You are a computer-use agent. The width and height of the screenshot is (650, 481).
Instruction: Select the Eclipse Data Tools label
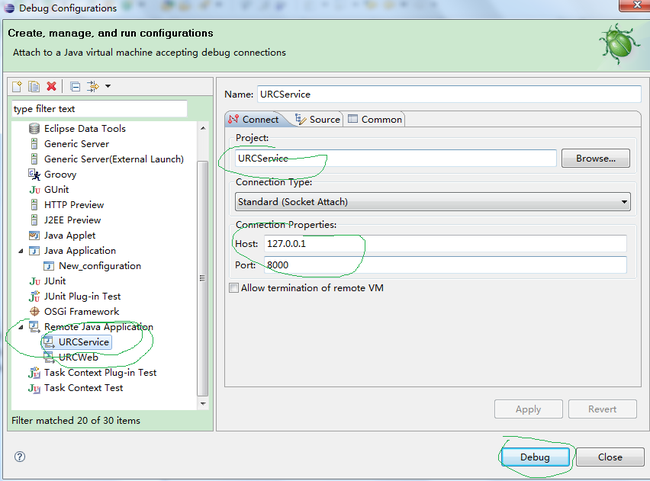pos(85,129)
